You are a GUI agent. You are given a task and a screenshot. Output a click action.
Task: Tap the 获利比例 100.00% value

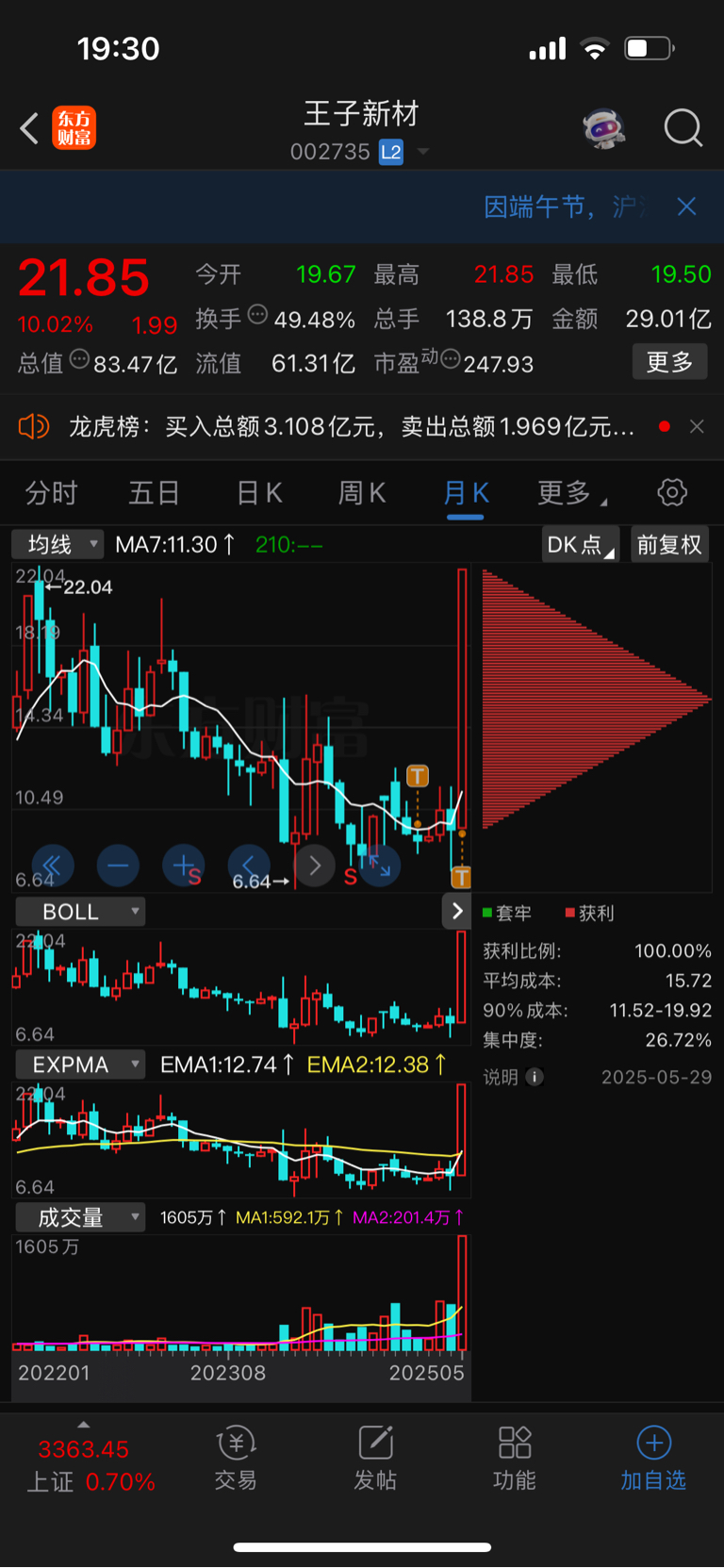pos(673,950)
